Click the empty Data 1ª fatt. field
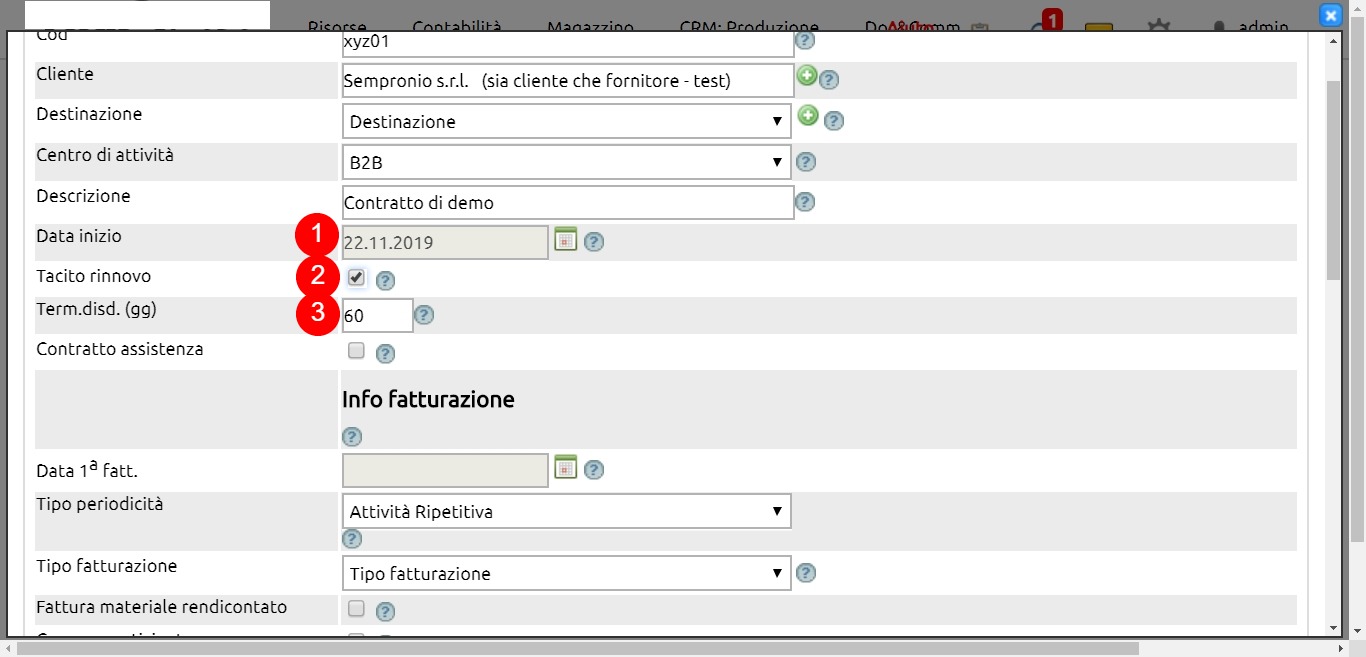Image resolution: width=1366 pixels, height=657 pixels. pyautogui.click(x=445, y=469)
